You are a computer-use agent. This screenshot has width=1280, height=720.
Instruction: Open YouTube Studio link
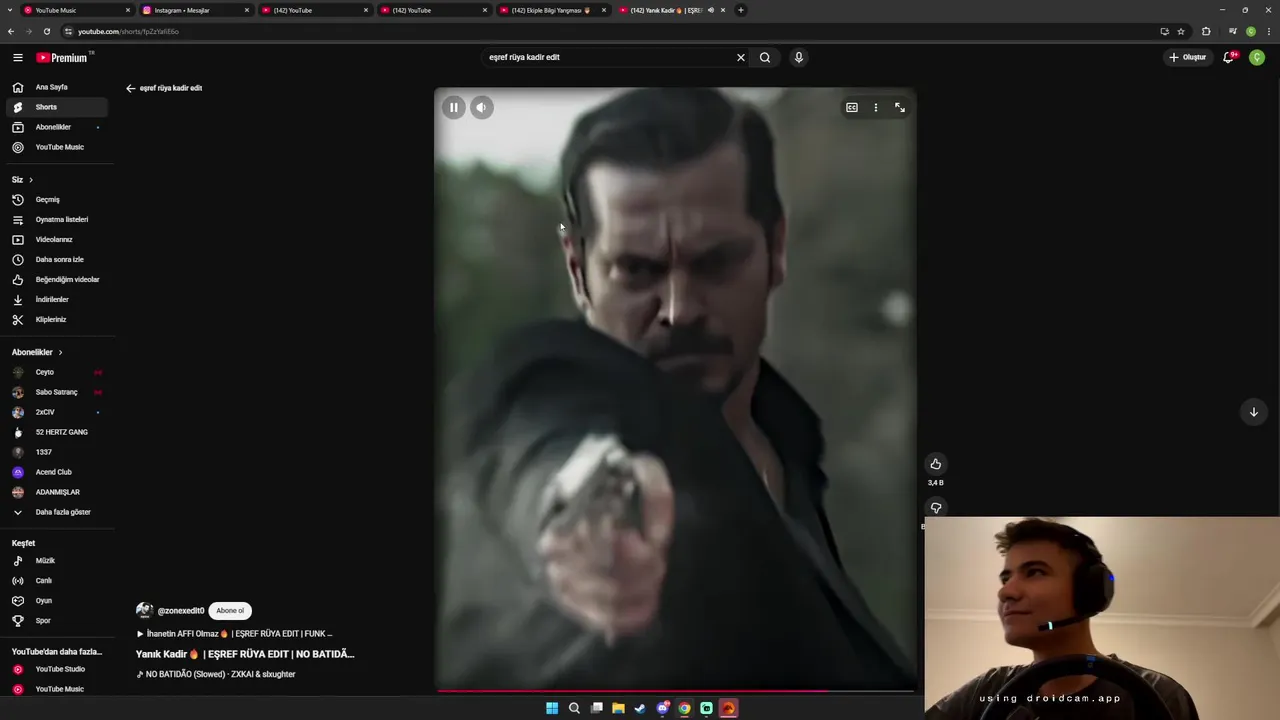coord(57,669)
